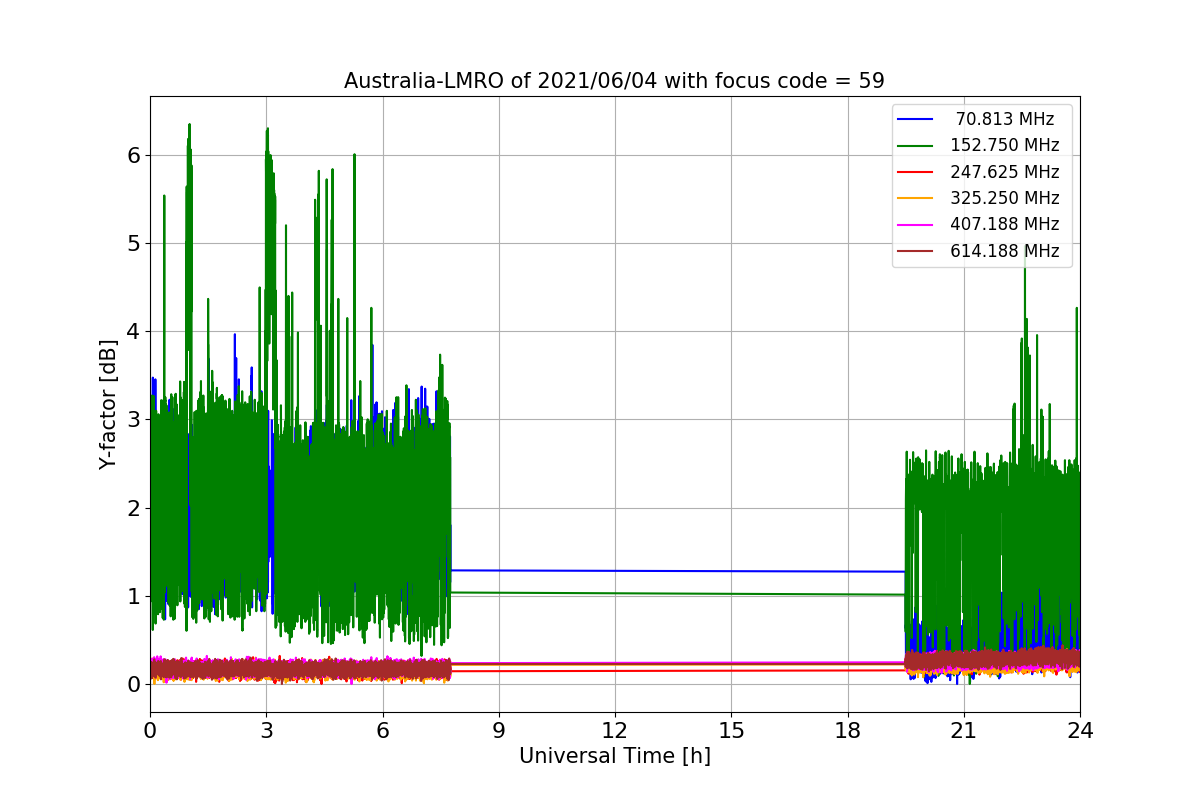The image size is (1200, 800).
Task: Select the 325.250 MHz legend label
Action: (x=1004, y=198)
